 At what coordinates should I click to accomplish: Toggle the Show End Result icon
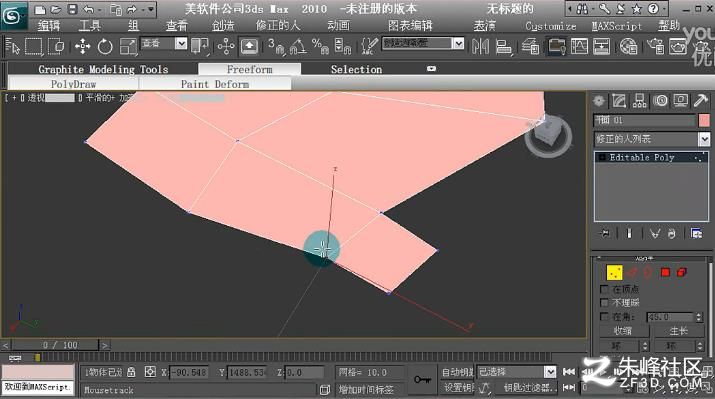click(x=629, y=233)
